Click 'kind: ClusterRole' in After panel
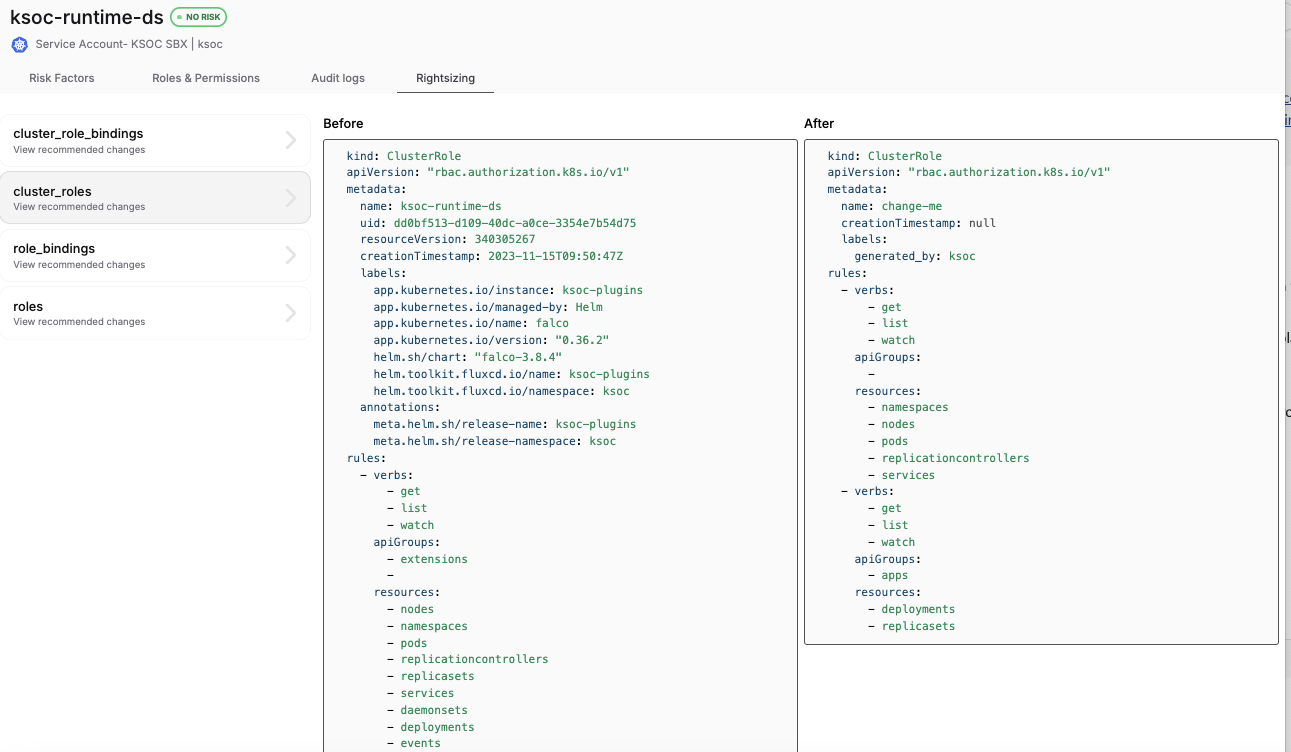Screen dimensions: 1291x752 (x=885, y=156)
